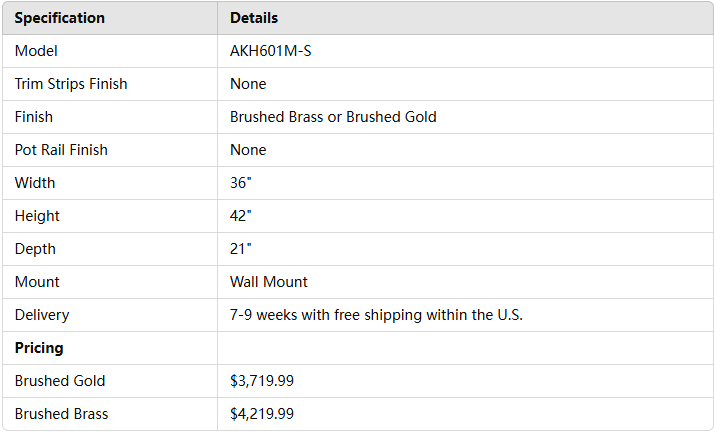Click the Height row label
Viewport: 714px width, 432px height.
(x=37, y=216)
